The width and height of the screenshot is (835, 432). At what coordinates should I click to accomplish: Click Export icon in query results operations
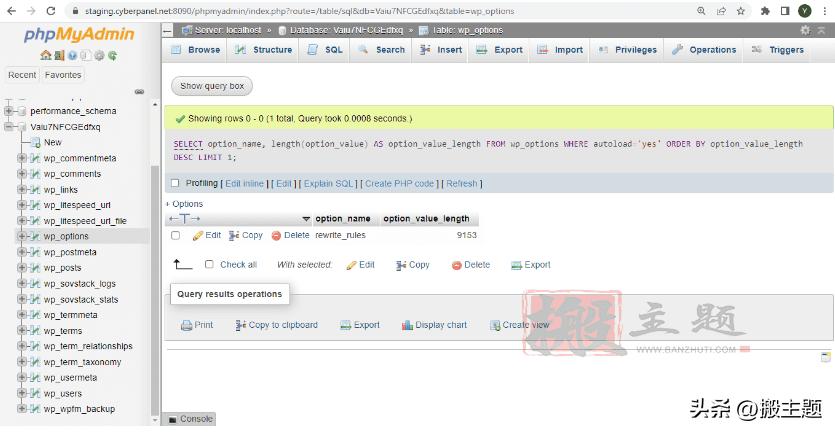346,325
